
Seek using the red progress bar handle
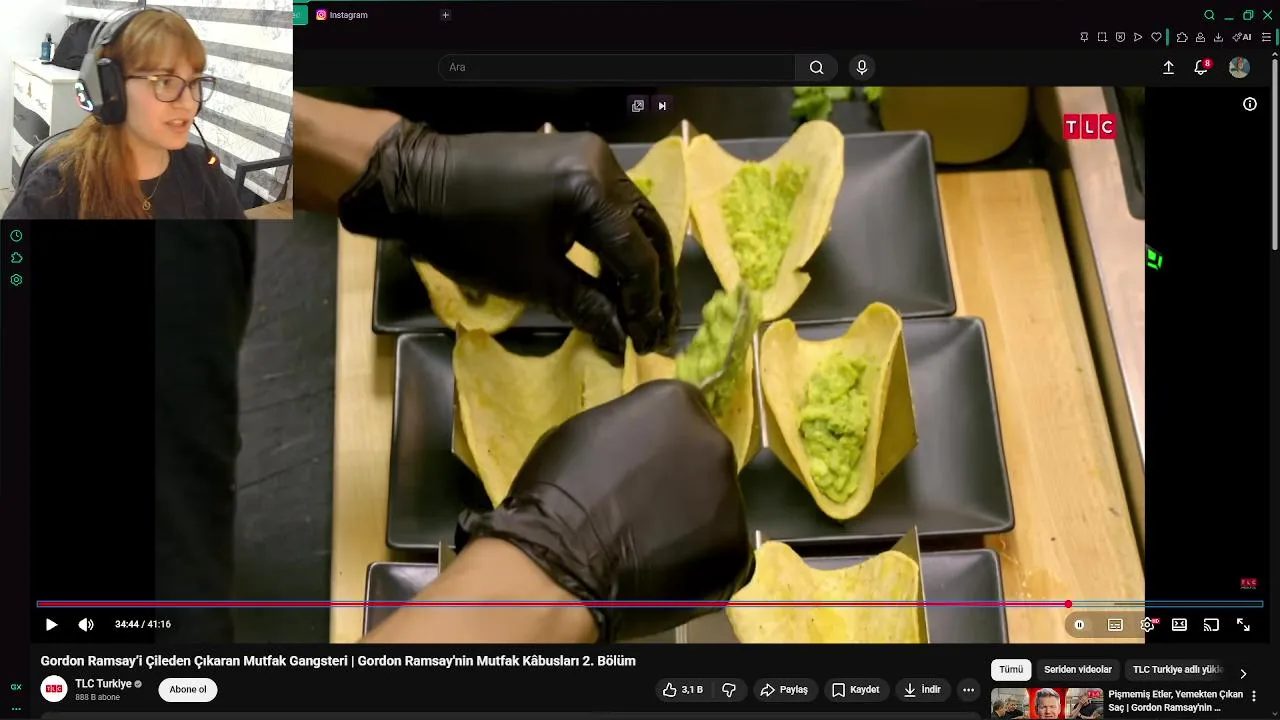tap(1068, 604)
